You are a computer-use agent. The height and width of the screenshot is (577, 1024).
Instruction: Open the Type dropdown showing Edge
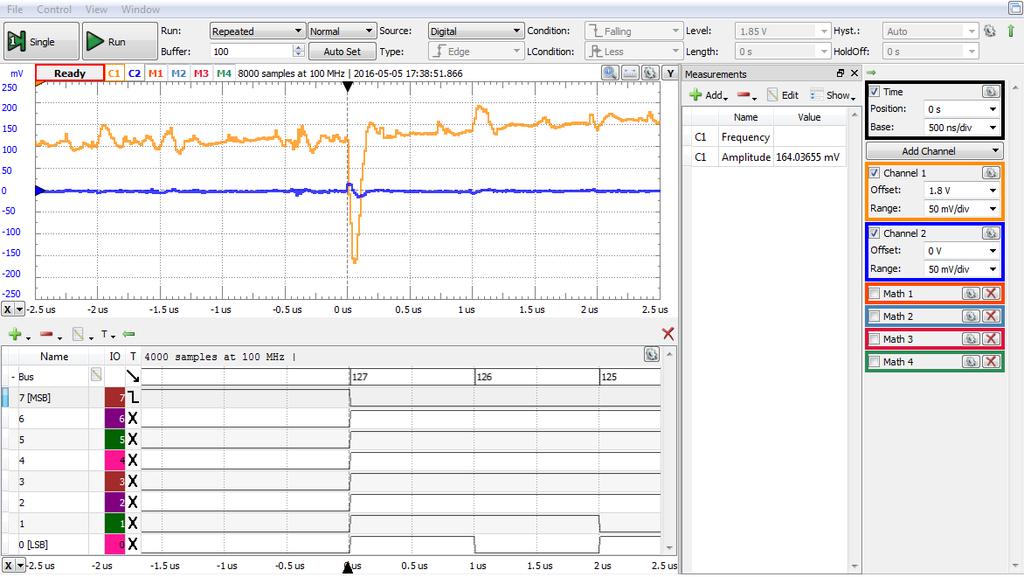pos(475,51)
